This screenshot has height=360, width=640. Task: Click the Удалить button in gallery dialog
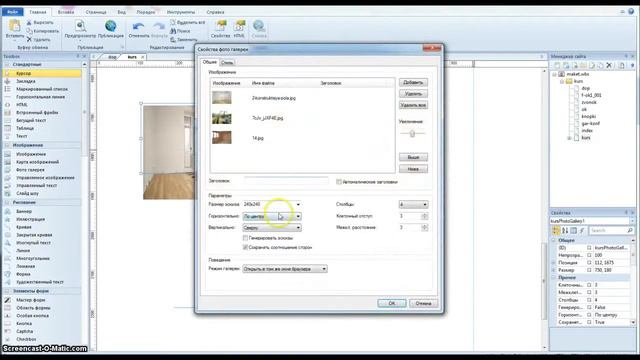click(413, 94)
